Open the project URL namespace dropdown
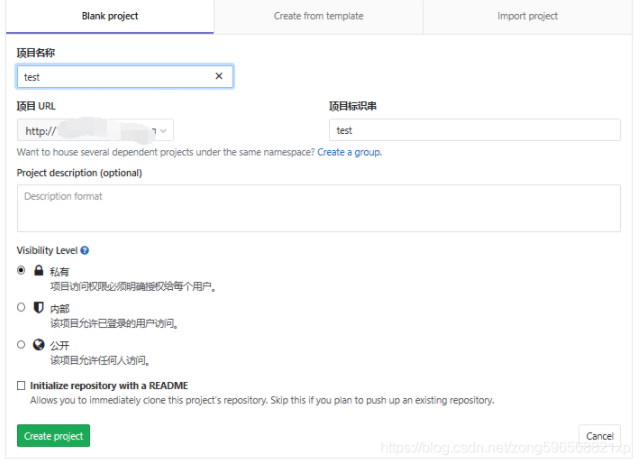 click(95, 131)
